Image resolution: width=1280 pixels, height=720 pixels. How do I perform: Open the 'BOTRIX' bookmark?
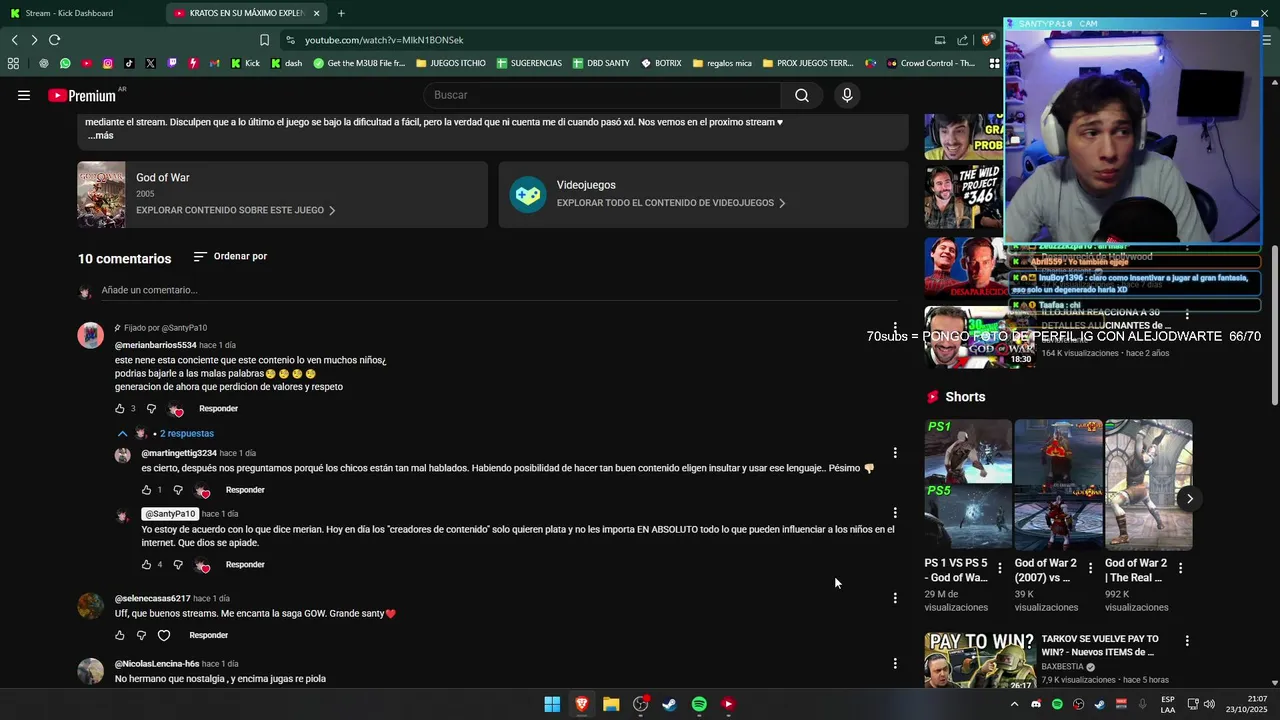click(661, 63)
